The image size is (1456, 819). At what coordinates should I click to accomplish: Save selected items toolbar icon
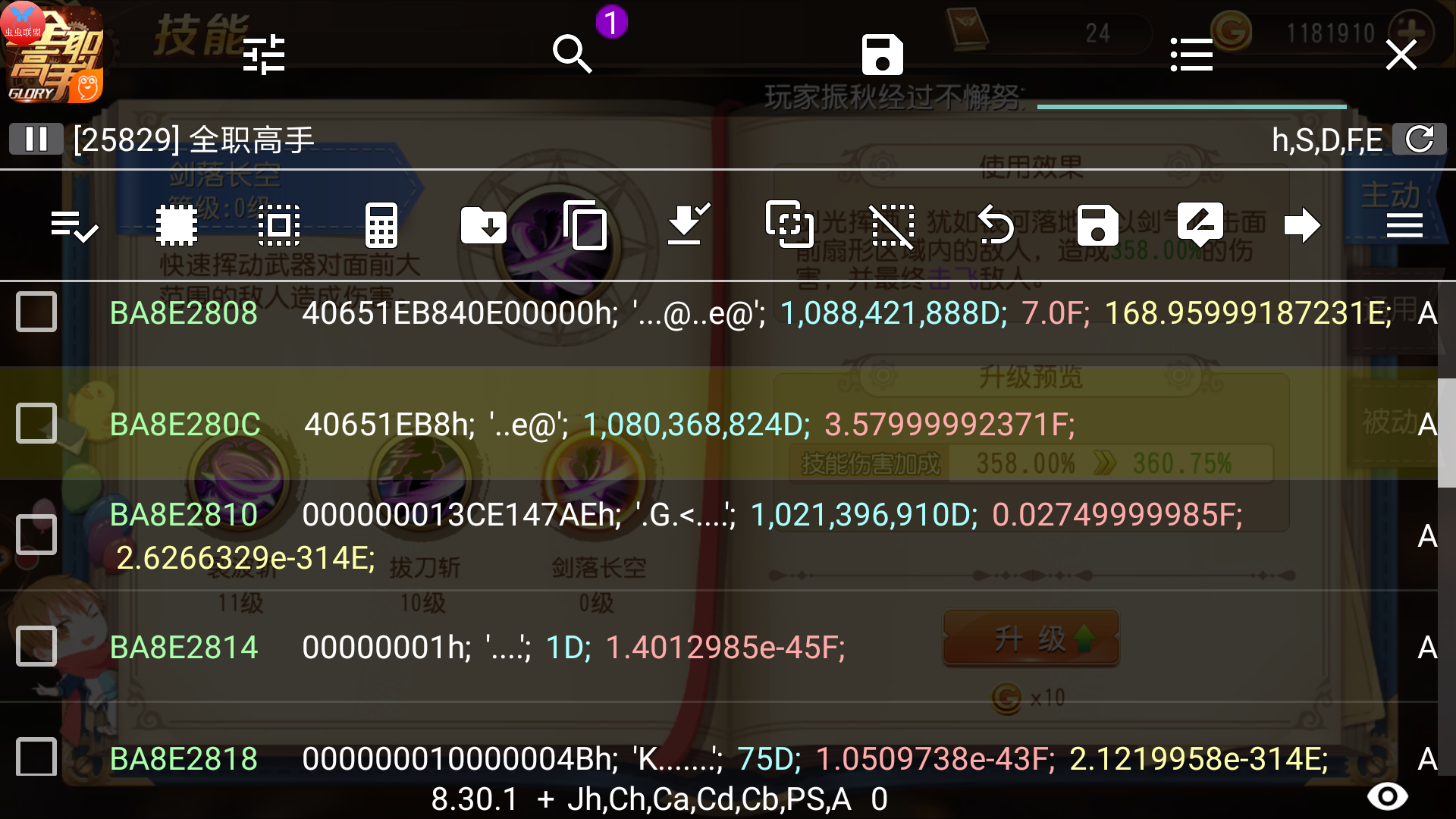1097,225
